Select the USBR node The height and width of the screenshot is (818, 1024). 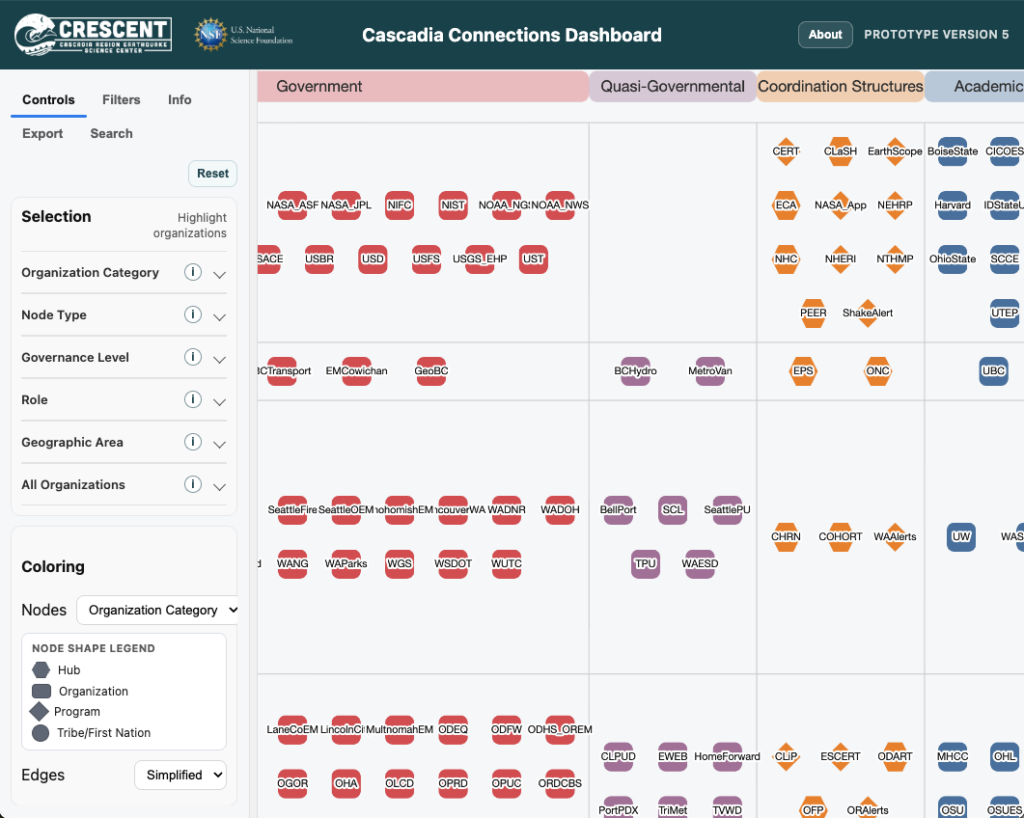[319, 259]
